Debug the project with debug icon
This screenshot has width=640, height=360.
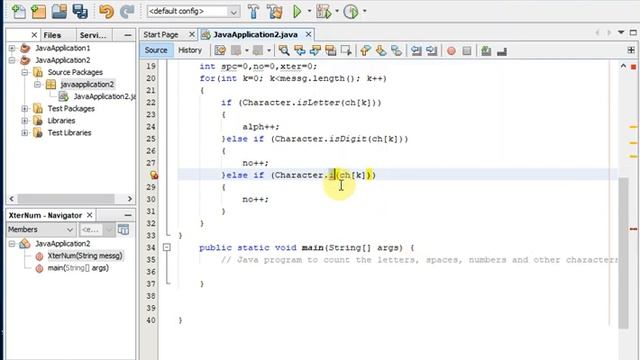[324, 11]
